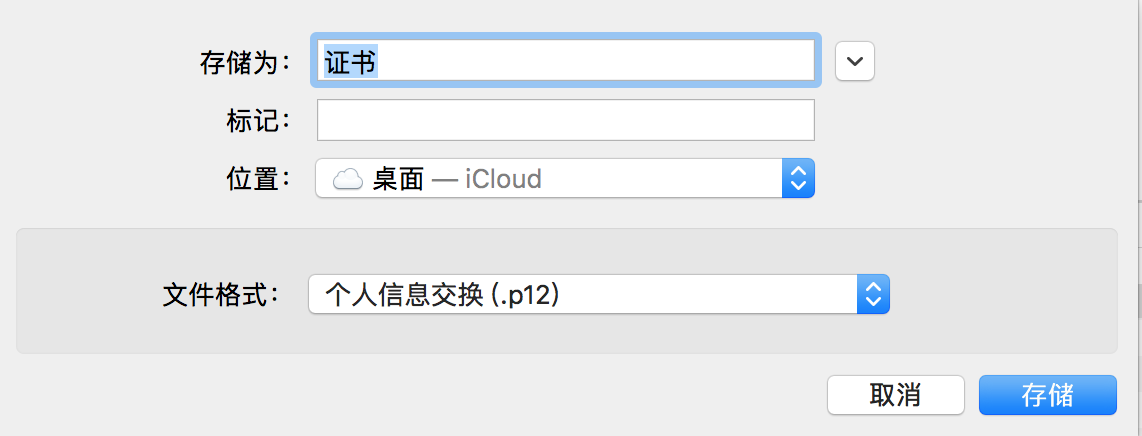
Task: Click the blue arrows on 位置 popup
Action: 798,178
